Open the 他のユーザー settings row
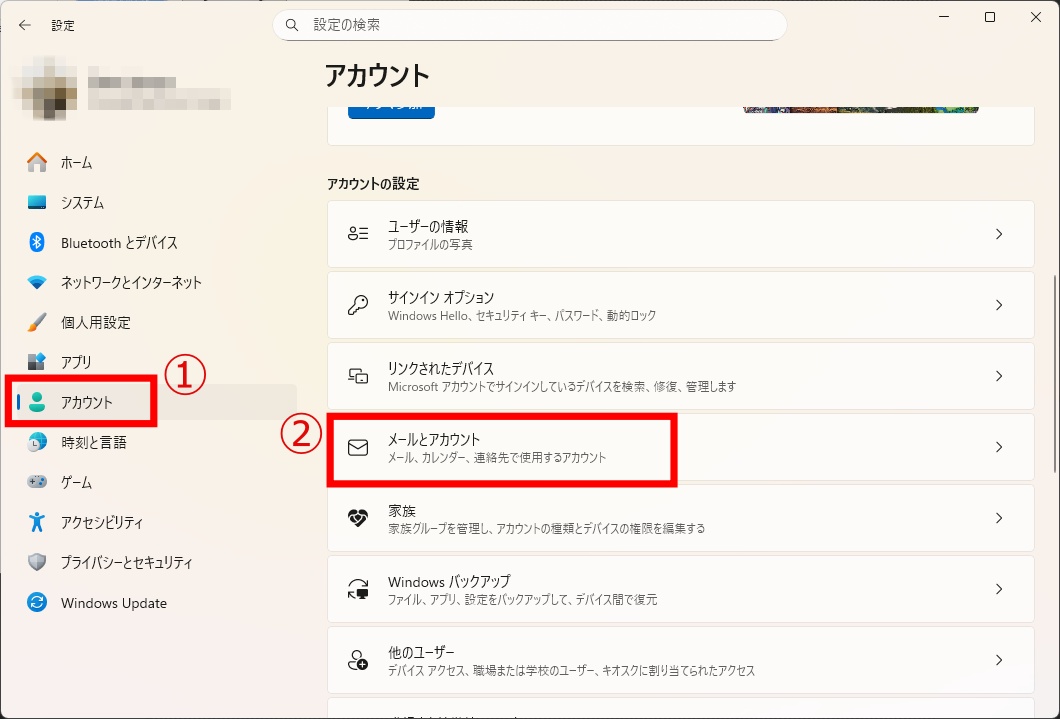Screen dimensions: 1060x719 click(x=680, y=660)
